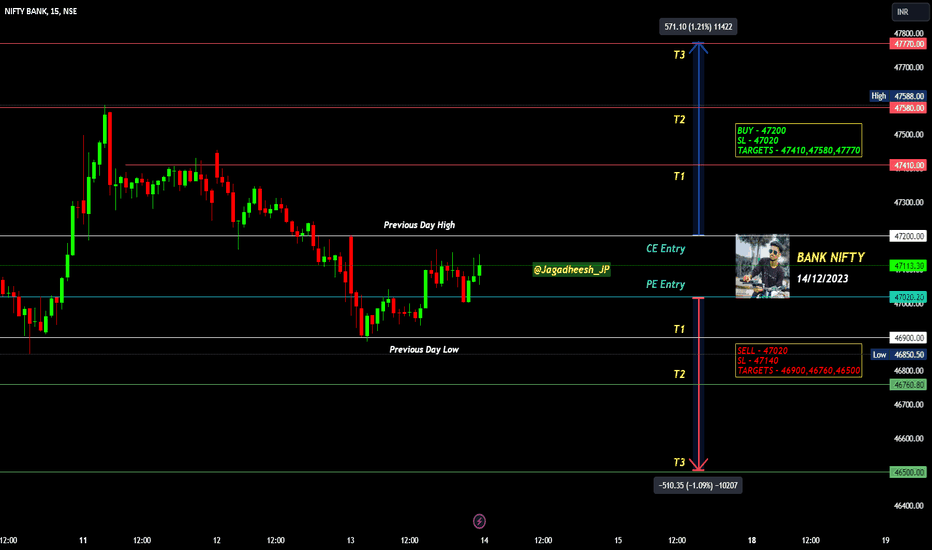
Task: Click the 47500.00 price axis value
Action: pyautogui.click(x=909, y=134)
